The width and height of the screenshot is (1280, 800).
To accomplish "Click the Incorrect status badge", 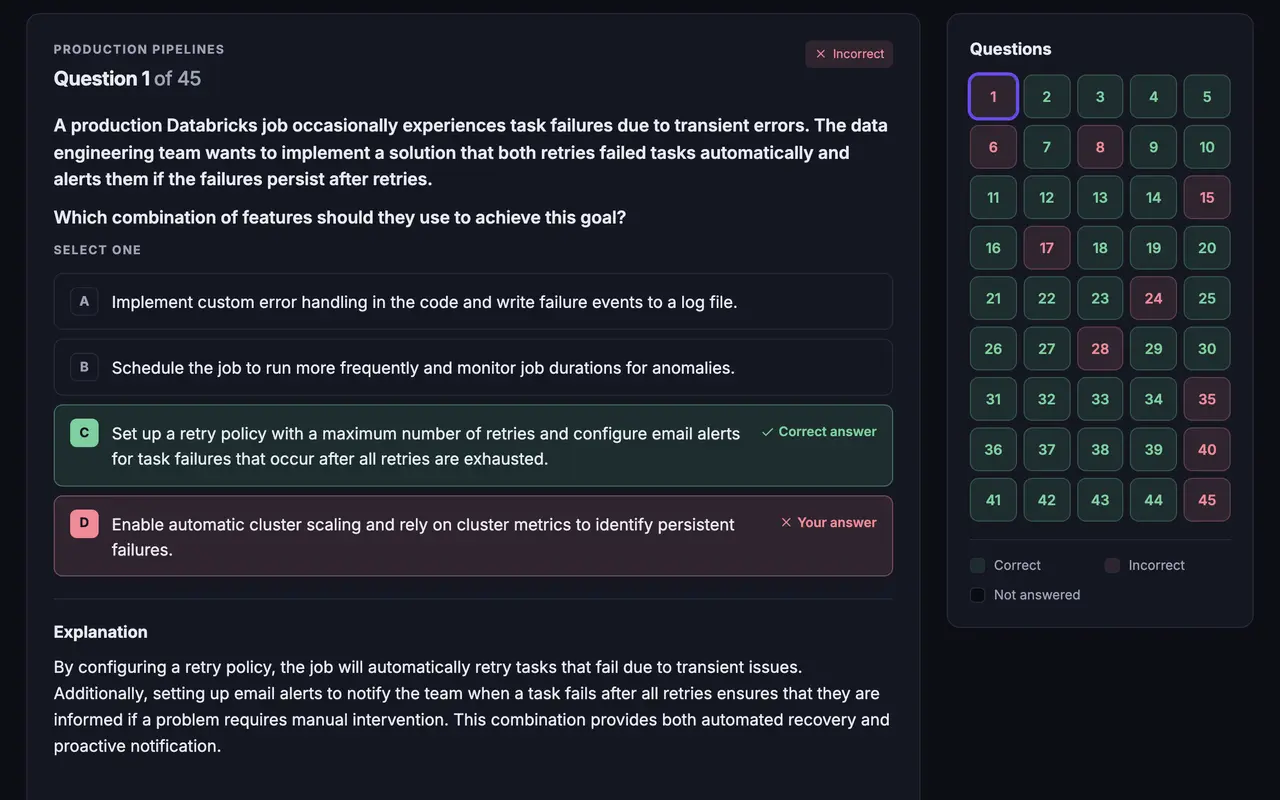I will coord(849,54).
